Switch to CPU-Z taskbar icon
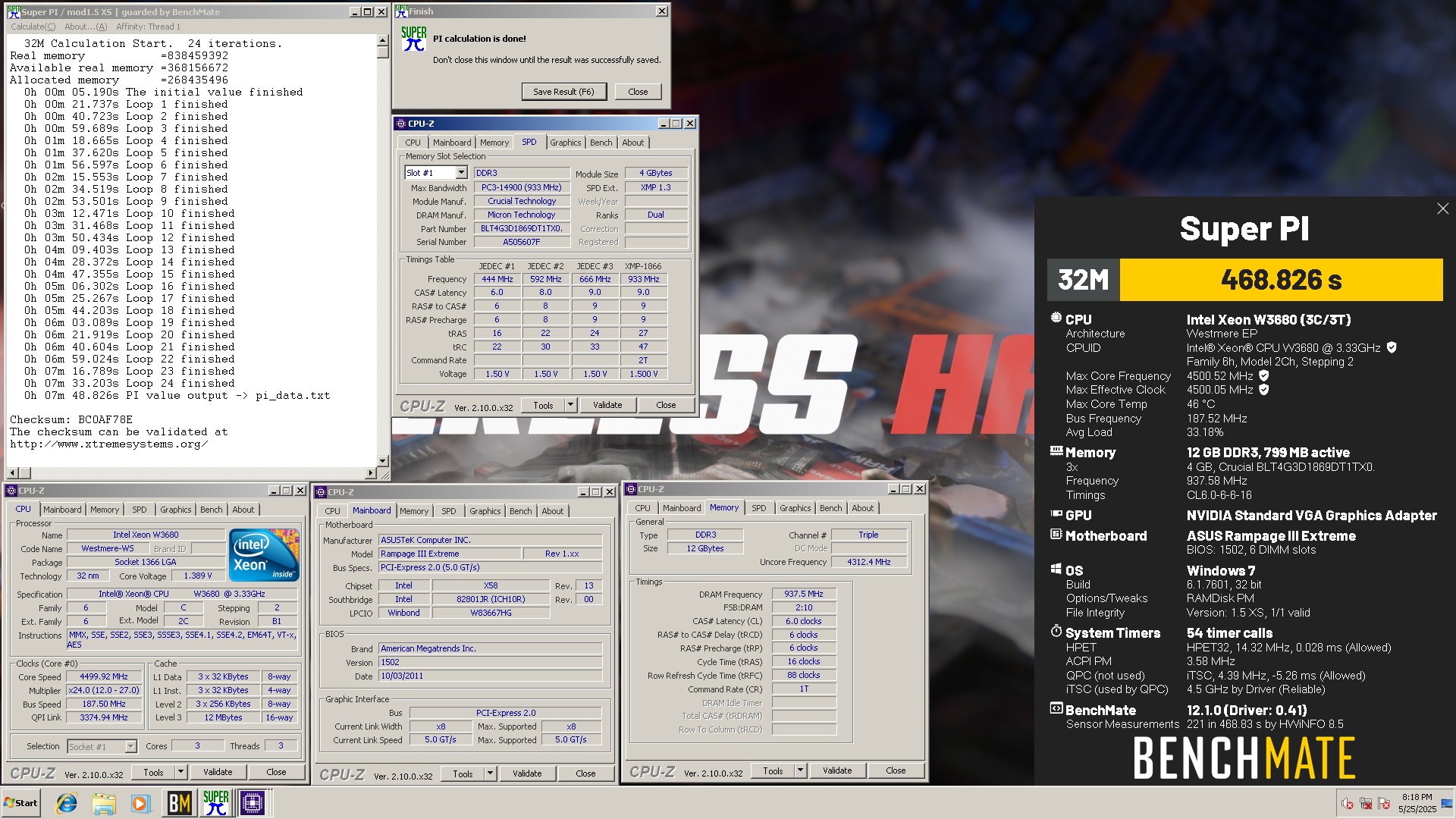 coord(253,802)
